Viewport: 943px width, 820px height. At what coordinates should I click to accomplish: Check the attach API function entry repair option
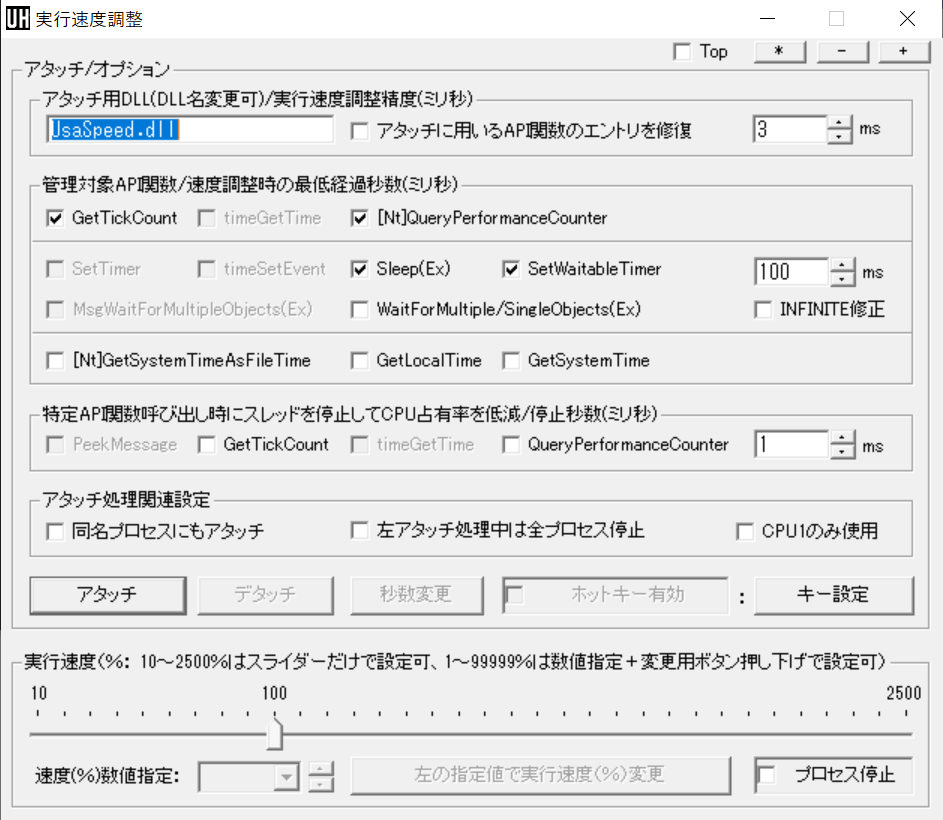pos(360,131)
